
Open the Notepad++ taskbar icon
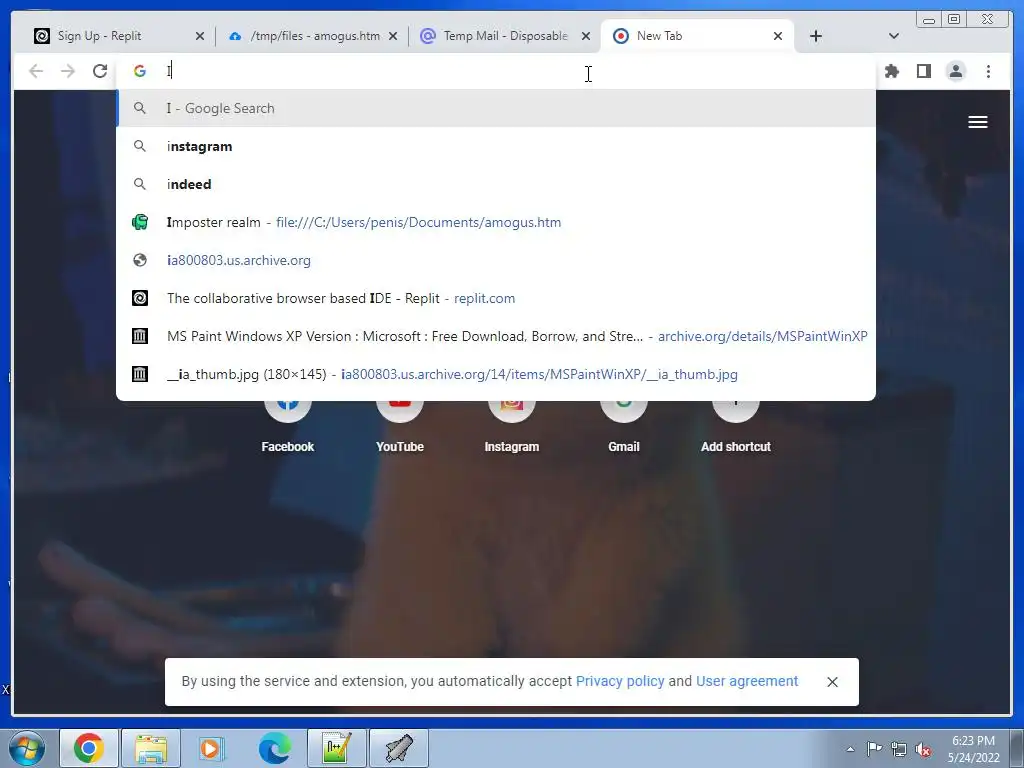coord(337,748)
